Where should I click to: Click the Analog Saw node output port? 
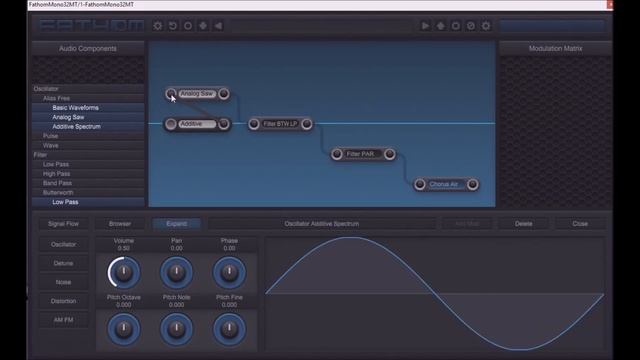tap(224, 93)
